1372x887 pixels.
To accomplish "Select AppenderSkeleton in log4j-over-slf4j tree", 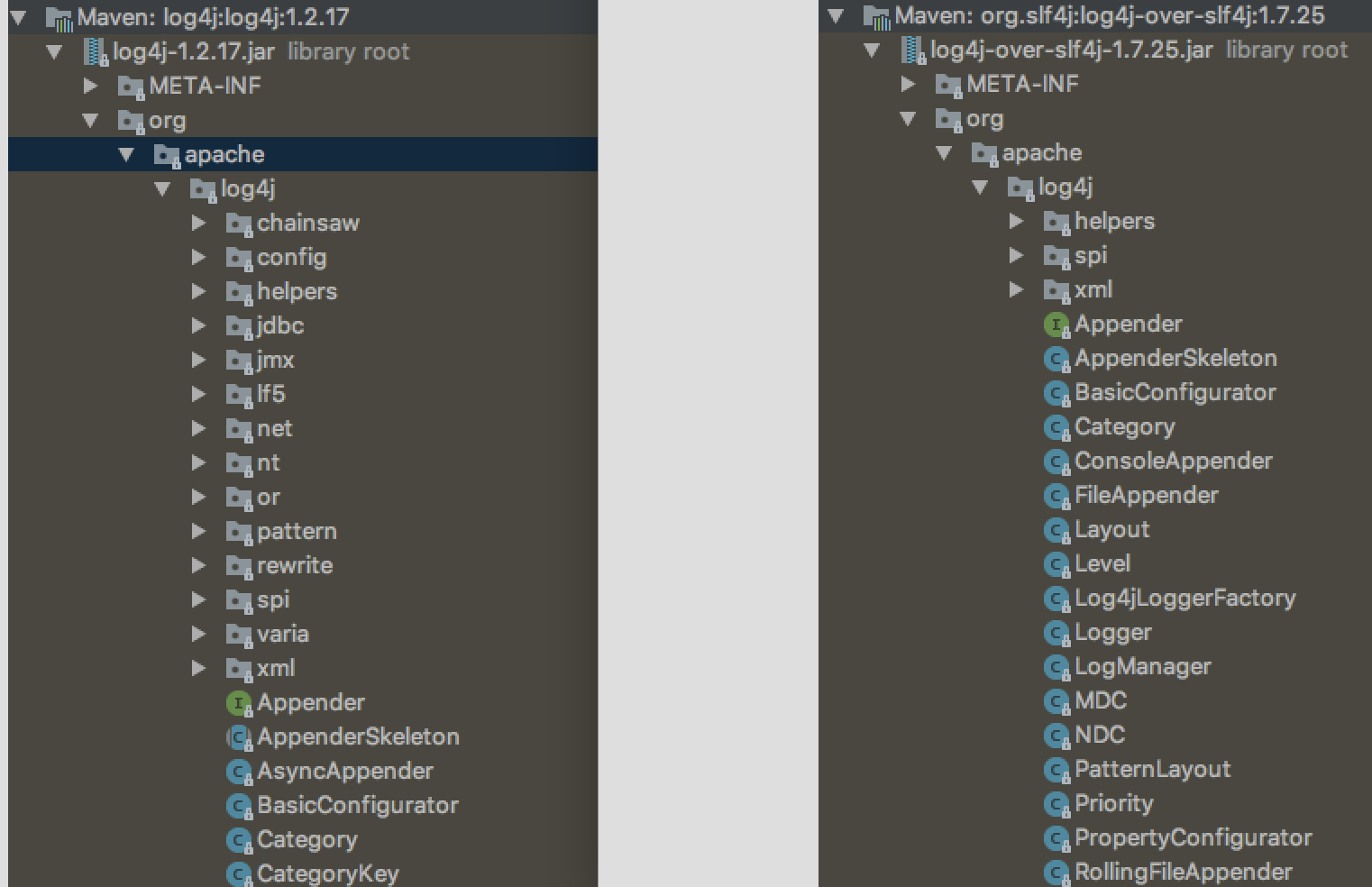I will [1175, 358].
